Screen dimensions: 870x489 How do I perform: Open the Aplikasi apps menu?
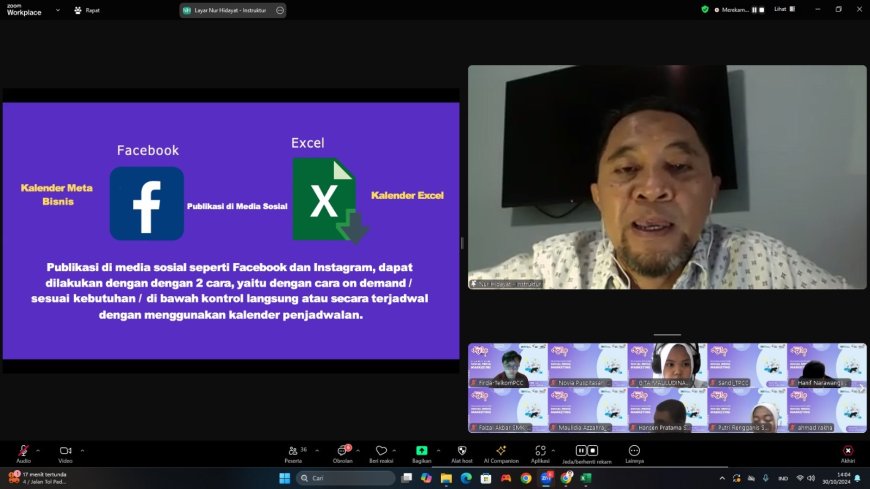[x=540, y=453]
